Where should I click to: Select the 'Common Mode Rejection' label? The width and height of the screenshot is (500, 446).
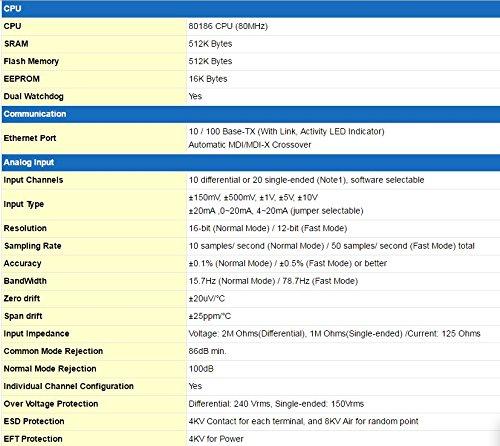(53, 351)
